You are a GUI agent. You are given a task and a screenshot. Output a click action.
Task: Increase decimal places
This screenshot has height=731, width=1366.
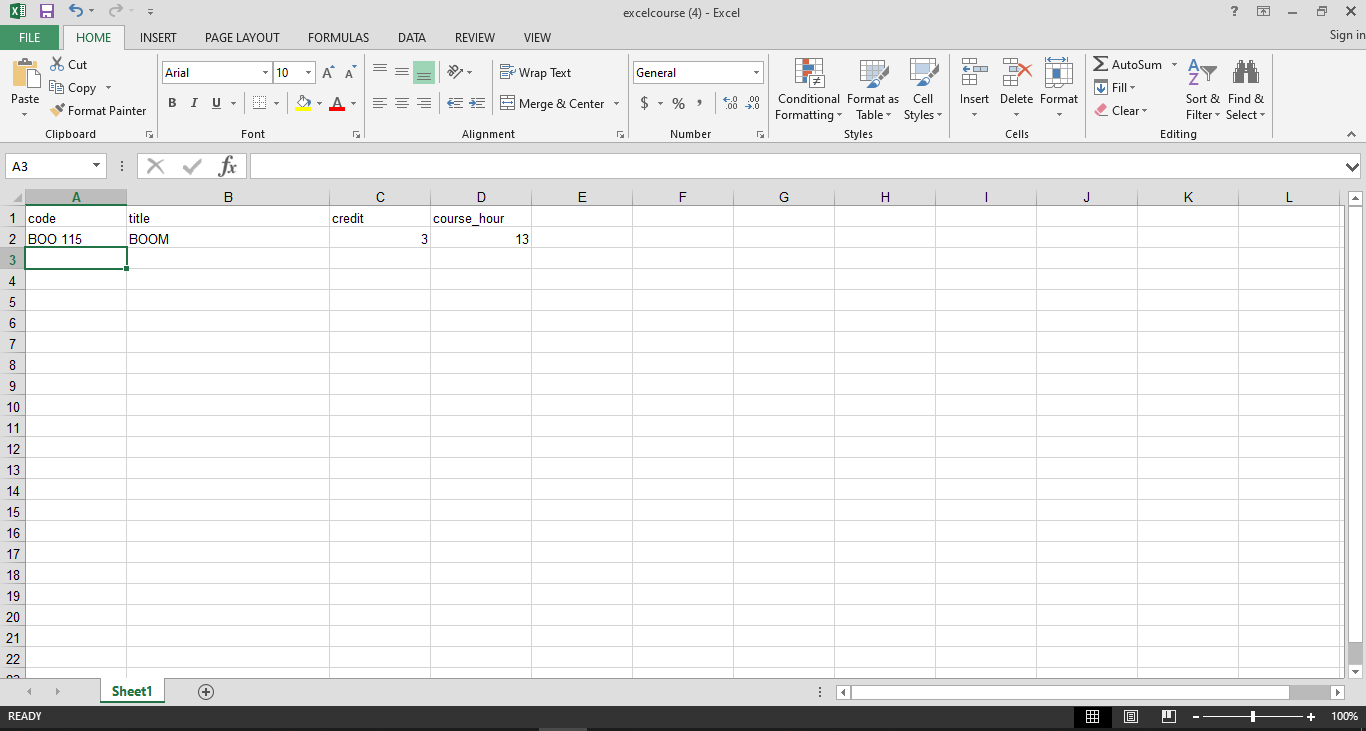(x=730, y=103)
